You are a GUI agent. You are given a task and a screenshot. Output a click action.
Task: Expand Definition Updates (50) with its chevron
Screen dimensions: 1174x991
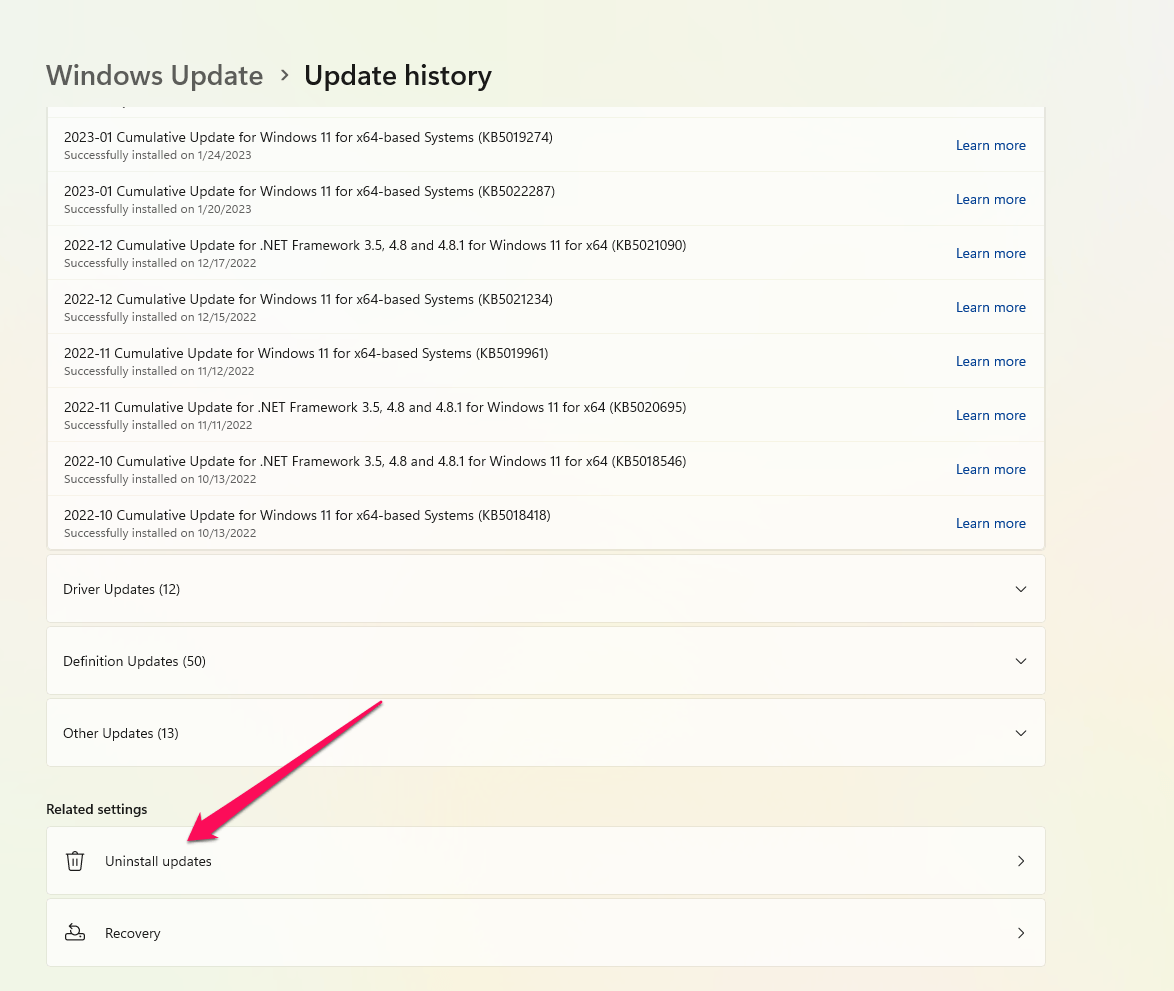(x=1021, y=661)
